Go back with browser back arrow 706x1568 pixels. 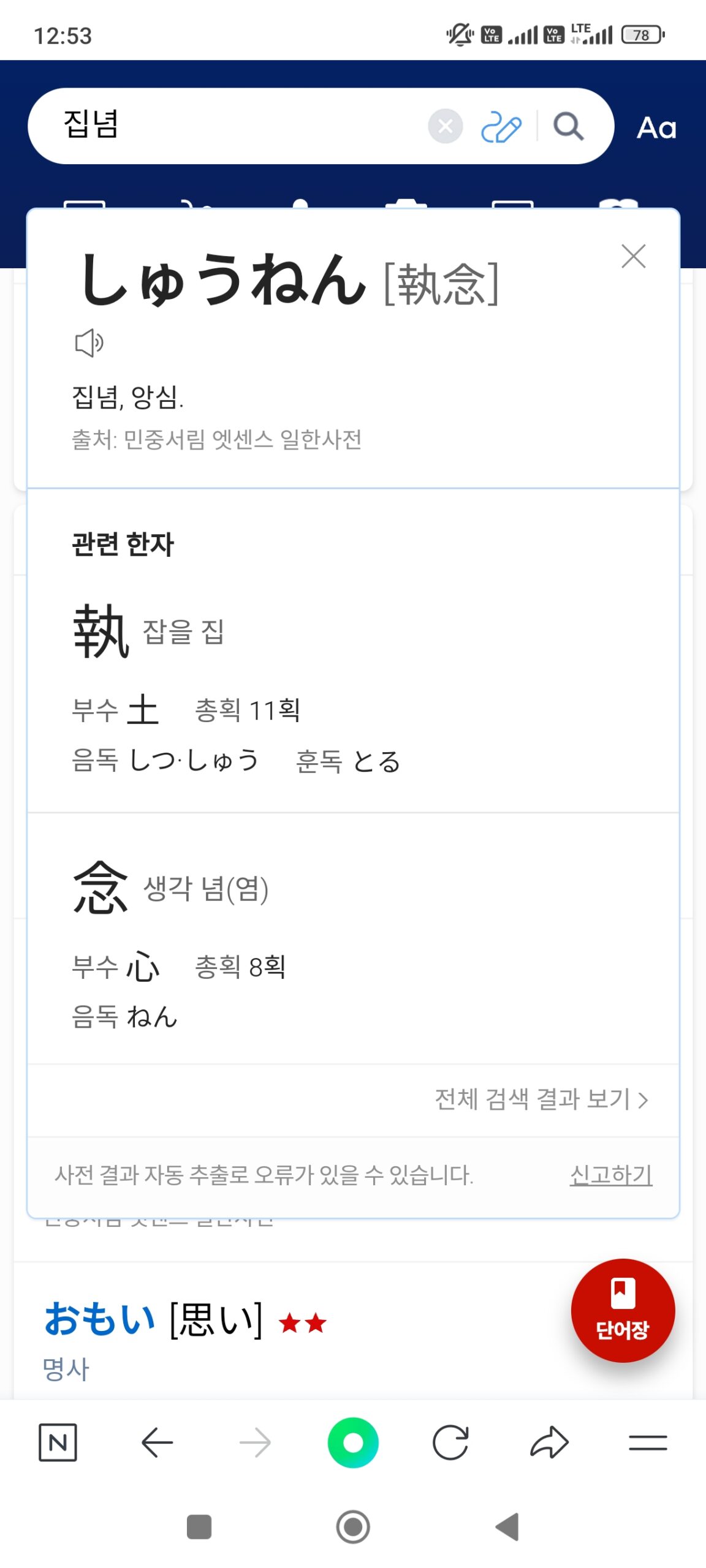pos(157,1442)
